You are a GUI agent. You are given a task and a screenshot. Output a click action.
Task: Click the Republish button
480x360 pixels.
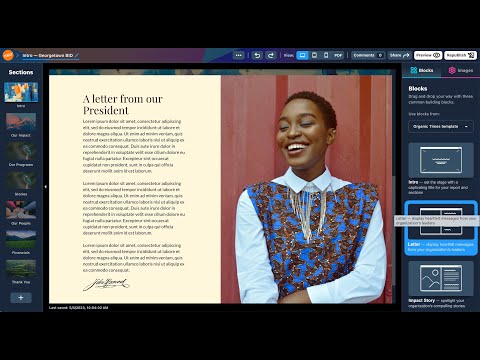tap(460, 55)
